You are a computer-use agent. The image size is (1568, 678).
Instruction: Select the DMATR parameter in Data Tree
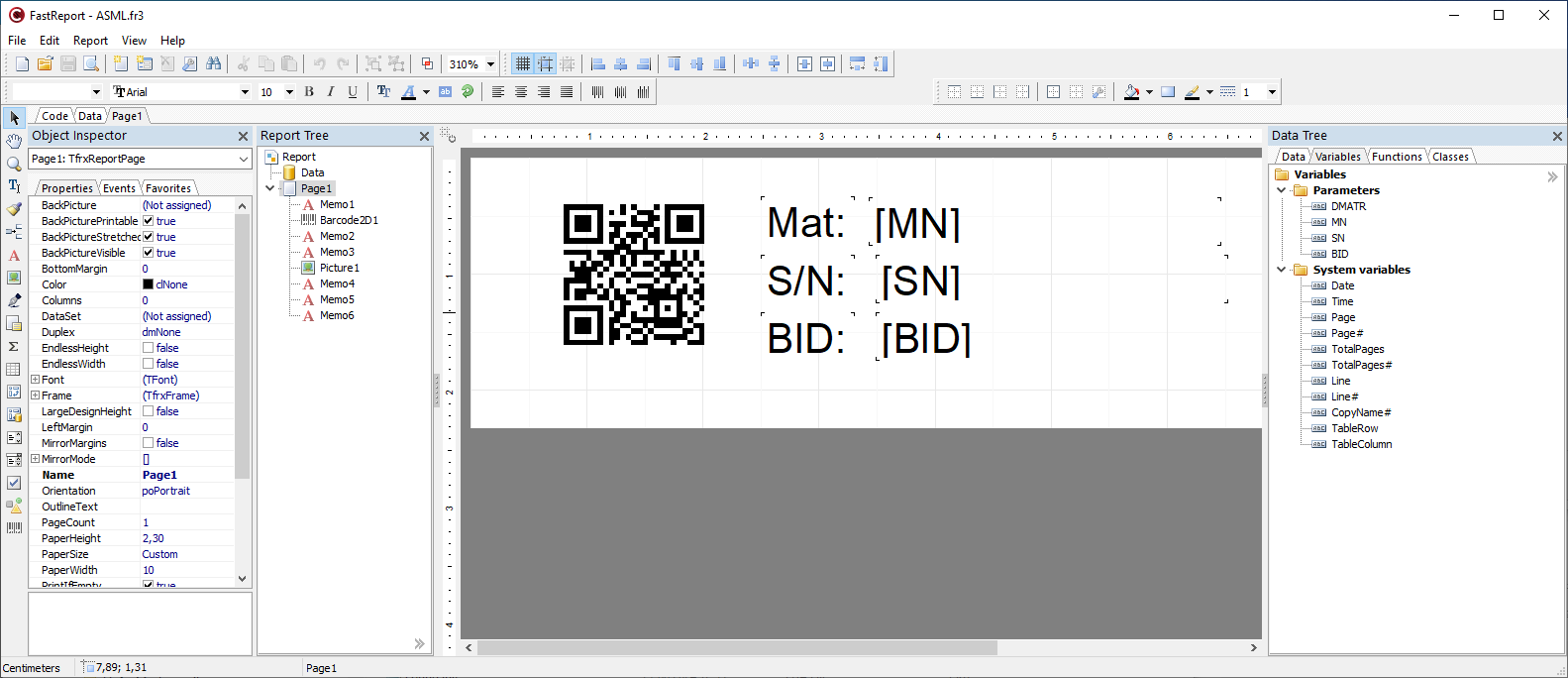click(x=1348, y=206)
